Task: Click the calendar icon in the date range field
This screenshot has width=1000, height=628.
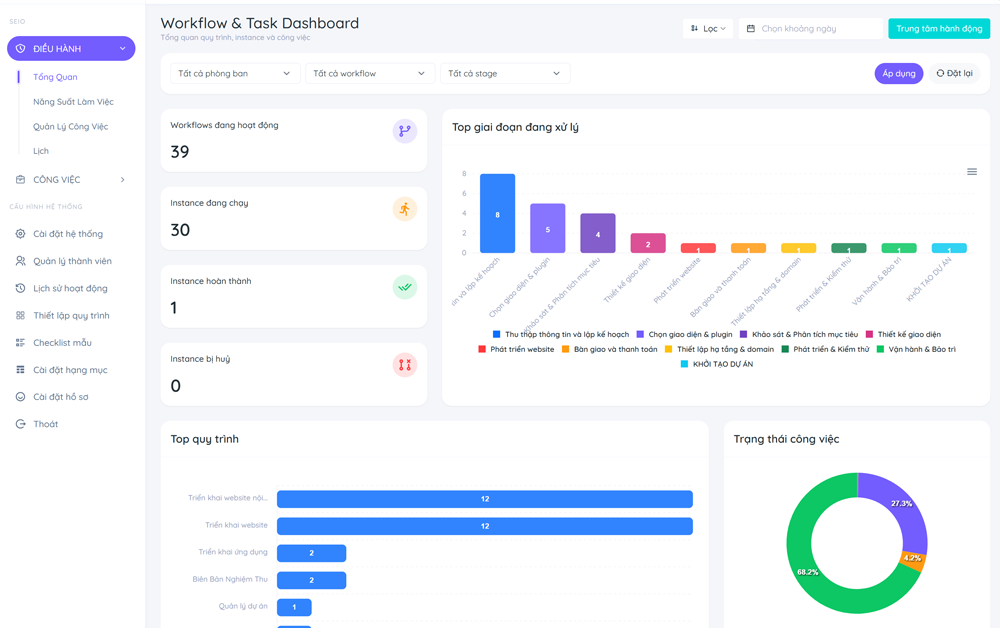Action: [x=751, y=29]
